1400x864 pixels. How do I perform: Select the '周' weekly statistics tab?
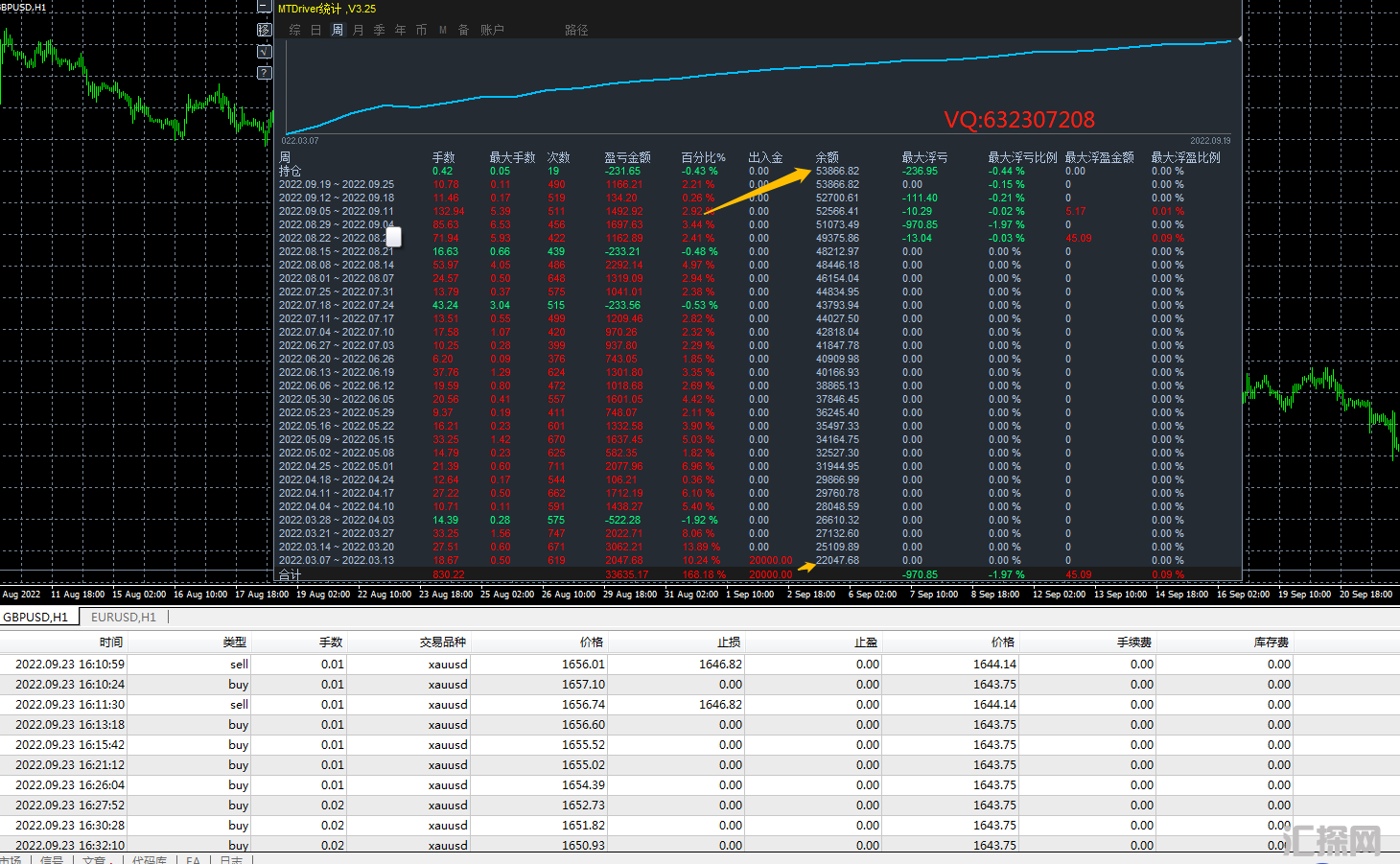click(338, 31)
